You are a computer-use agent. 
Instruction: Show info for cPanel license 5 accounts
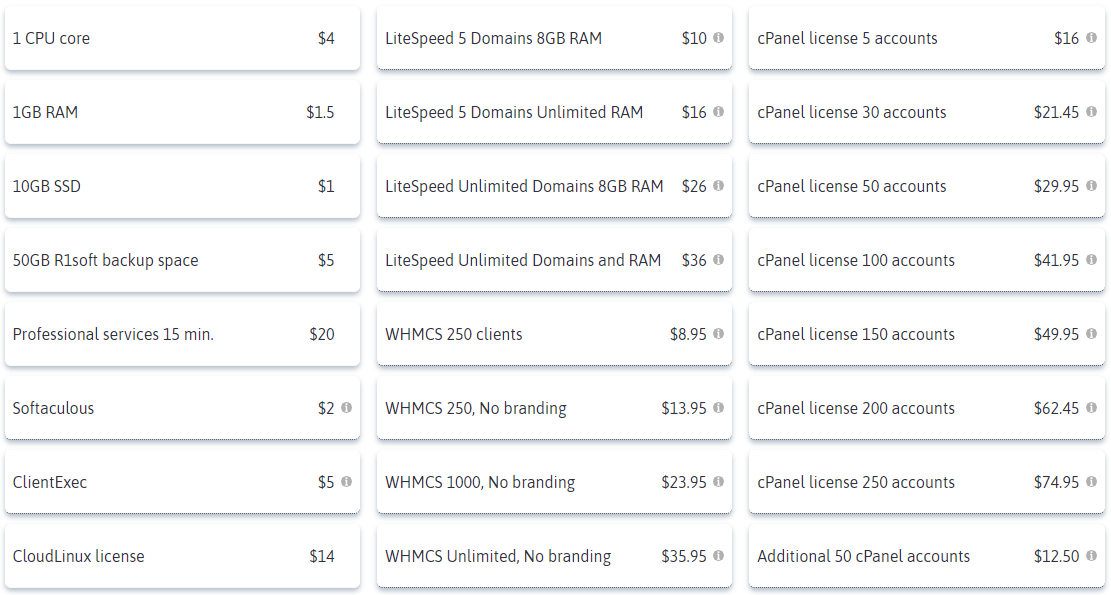point(1091,38)
